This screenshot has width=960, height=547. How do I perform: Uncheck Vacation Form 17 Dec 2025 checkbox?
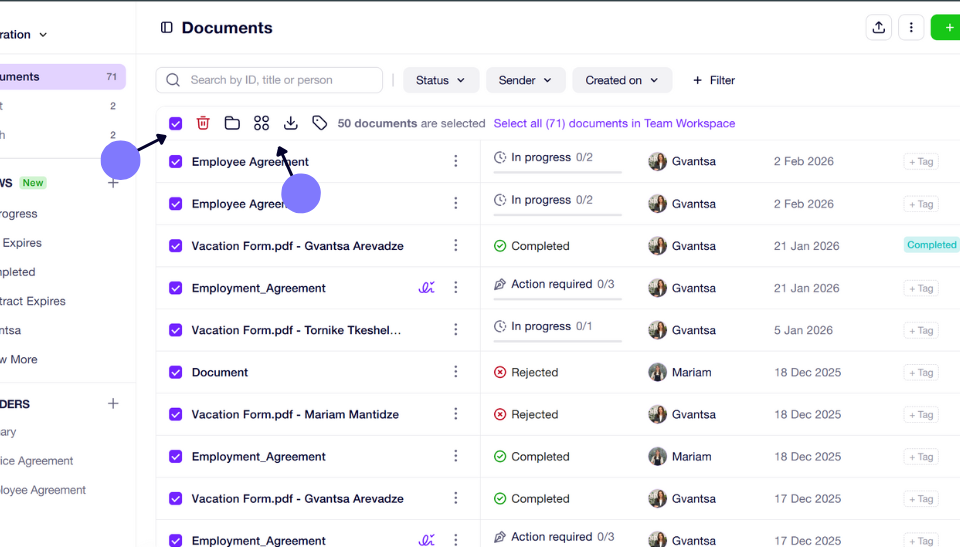pyautogui.click(x=176, y=499)
